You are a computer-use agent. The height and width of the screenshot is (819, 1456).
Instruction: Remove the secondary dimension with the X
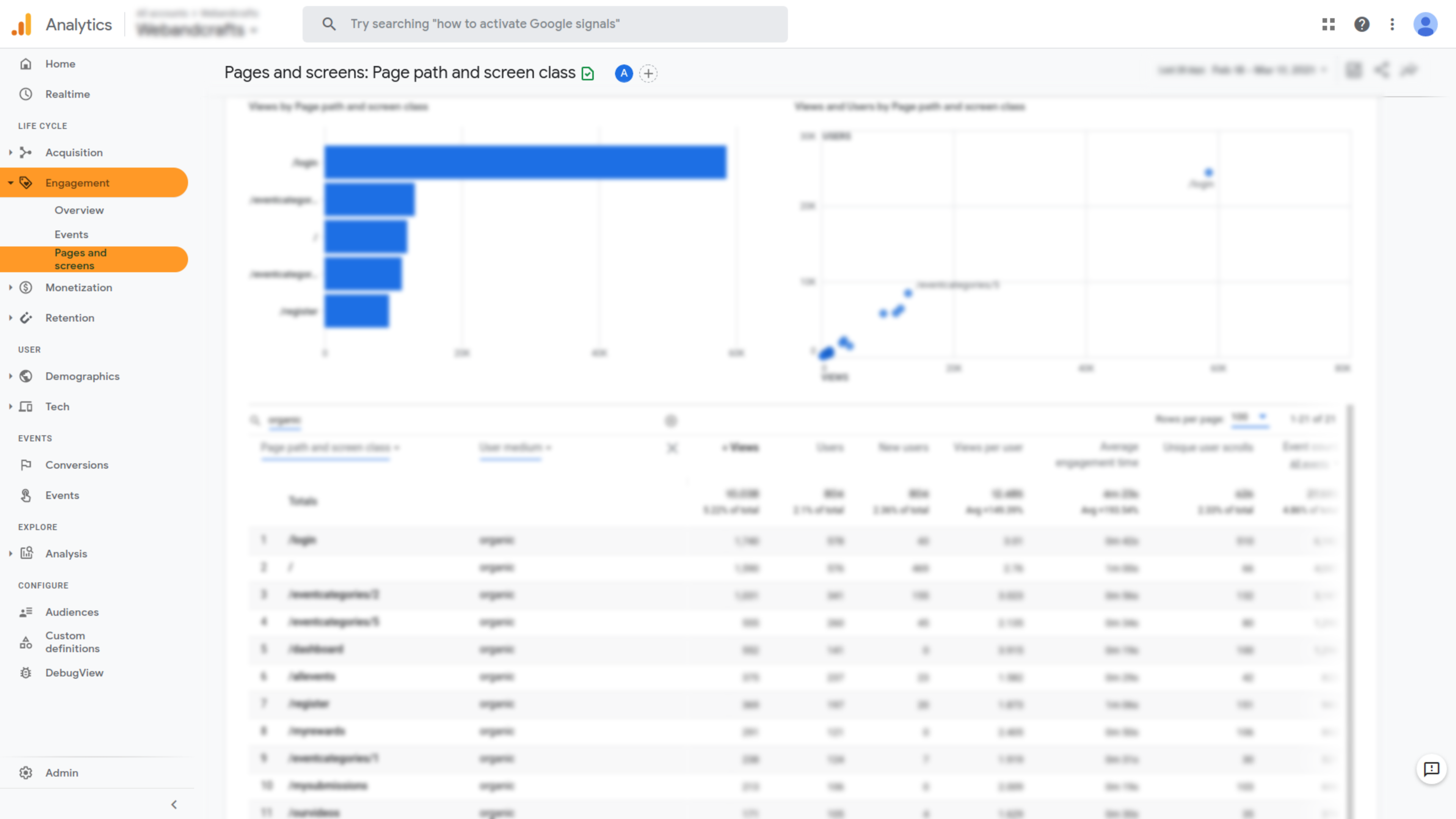pos(672,448)
